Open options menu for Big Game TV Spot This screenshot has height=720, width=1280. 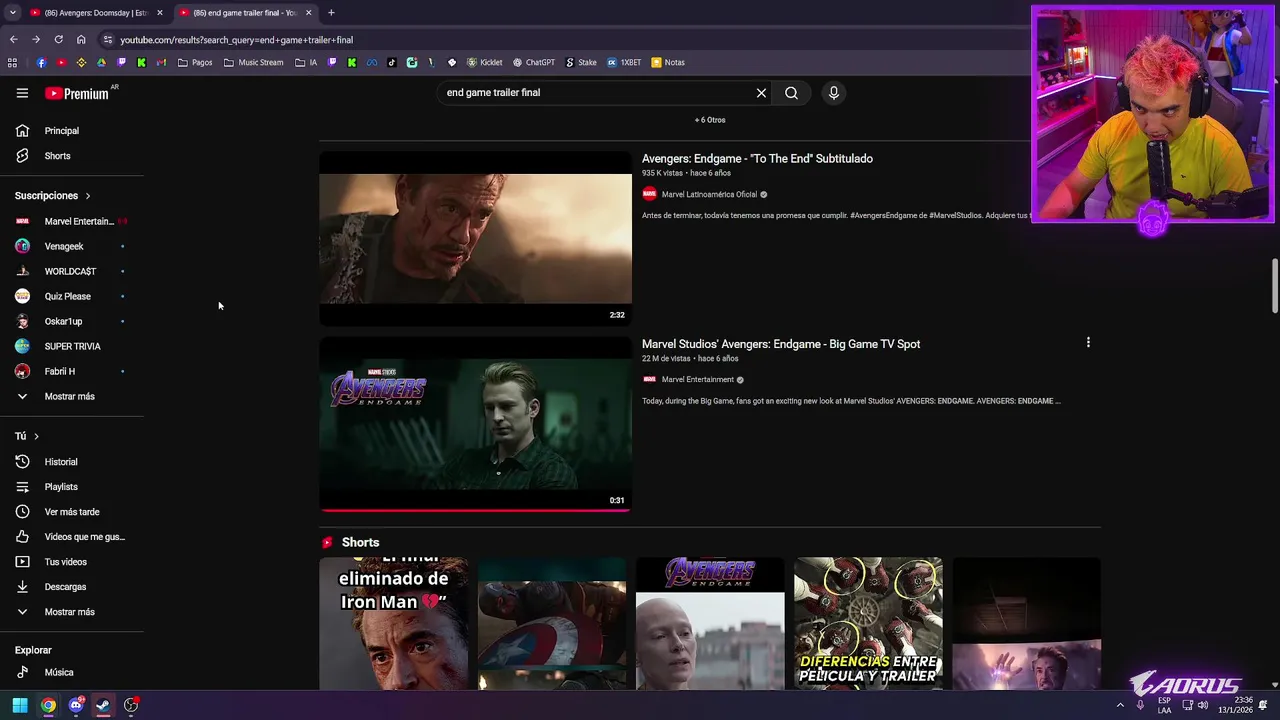(x=1088, y=342)
